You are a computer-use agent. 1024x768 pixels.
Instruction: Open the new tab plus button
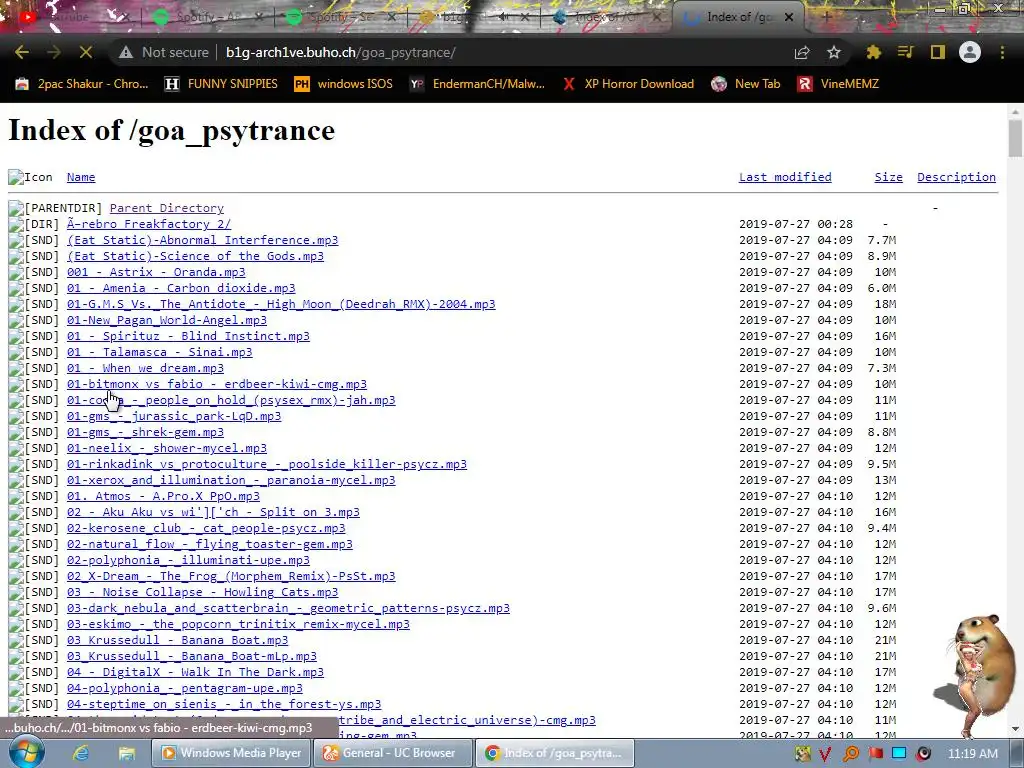click(x=827, y=17)
